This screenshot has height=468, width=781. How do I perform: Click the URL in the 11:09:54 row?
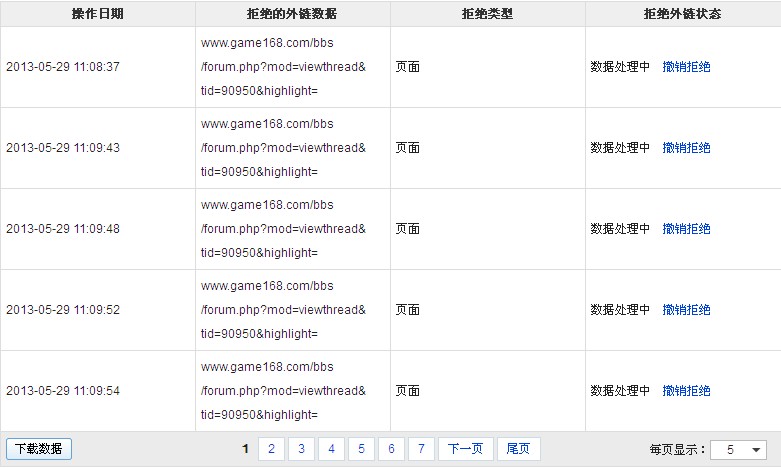tap(283, 391)
